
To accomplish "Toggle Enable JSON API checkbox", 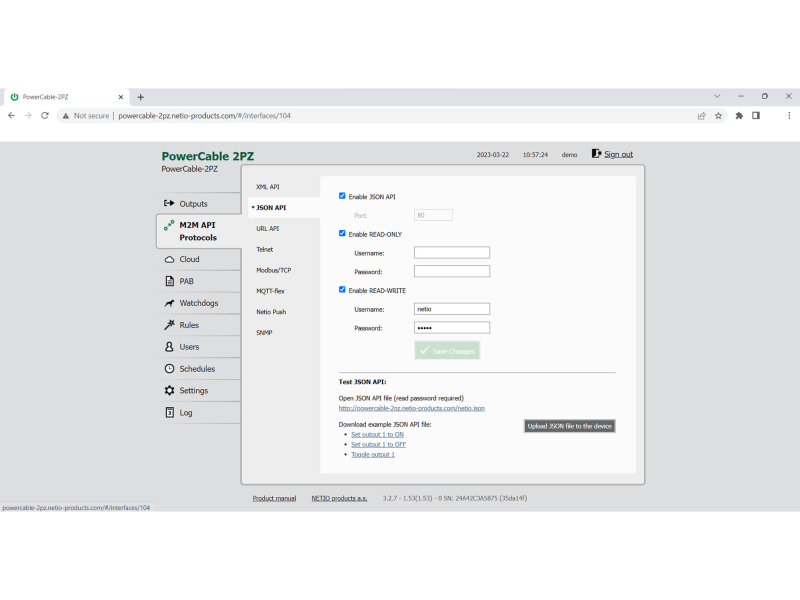I will (342, 196).
